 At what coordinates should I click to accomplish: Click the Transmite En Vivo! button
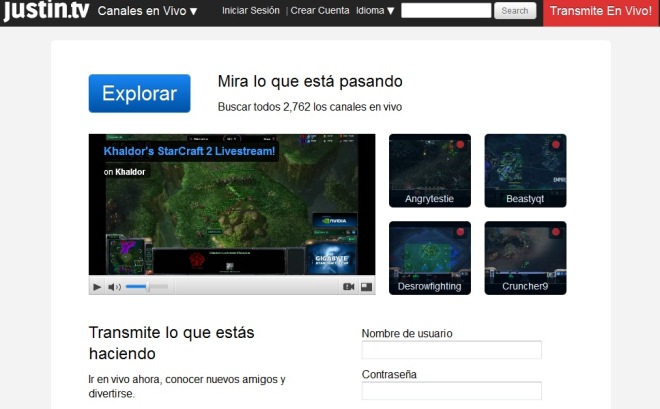601,12
